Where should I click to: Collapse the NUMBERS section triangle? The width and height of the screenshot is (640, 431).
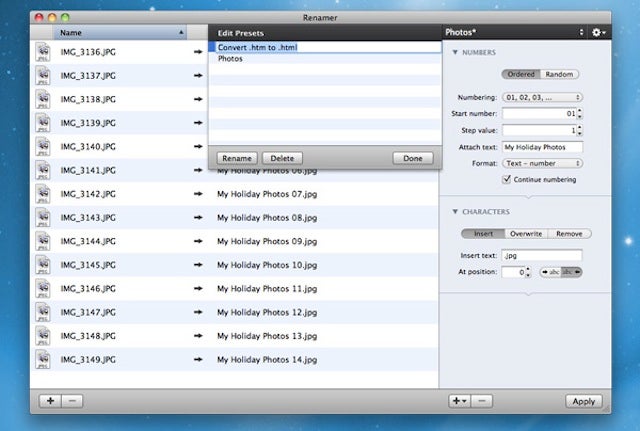pos(456,52)
